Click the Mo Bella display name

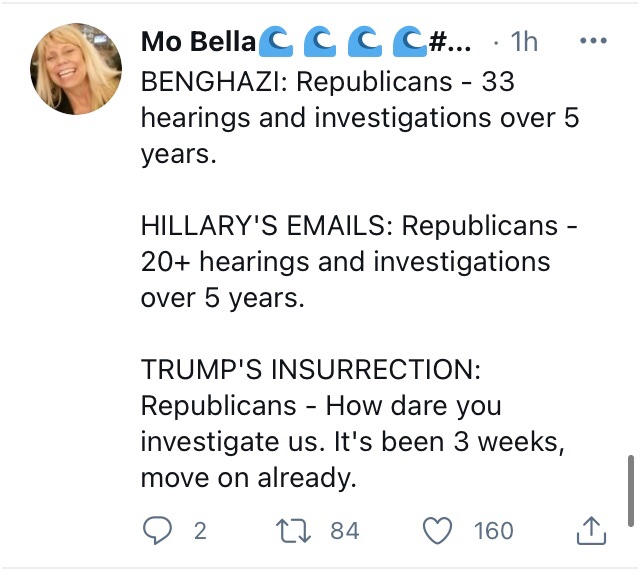[198, 42]
